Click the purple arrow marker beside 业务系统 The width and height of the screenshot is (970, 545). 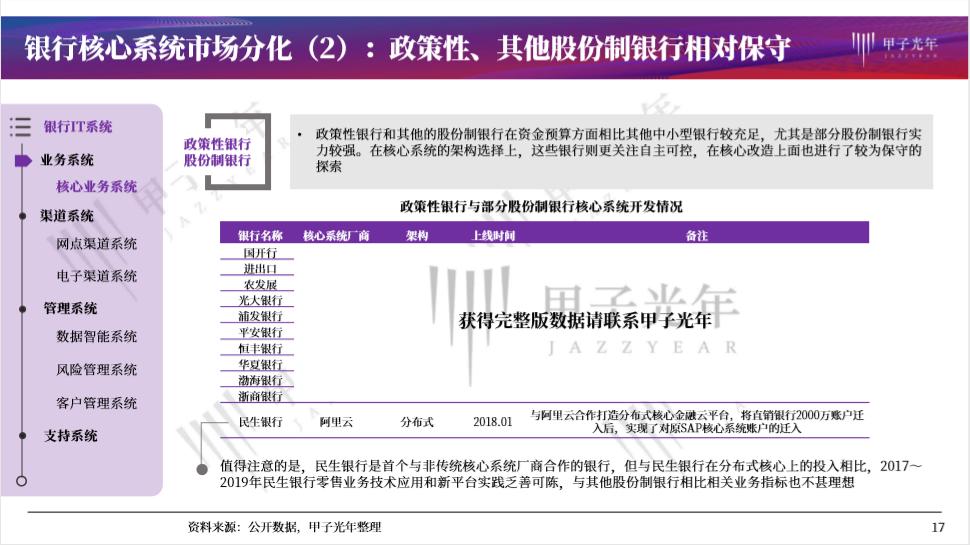tap(23, 160)
